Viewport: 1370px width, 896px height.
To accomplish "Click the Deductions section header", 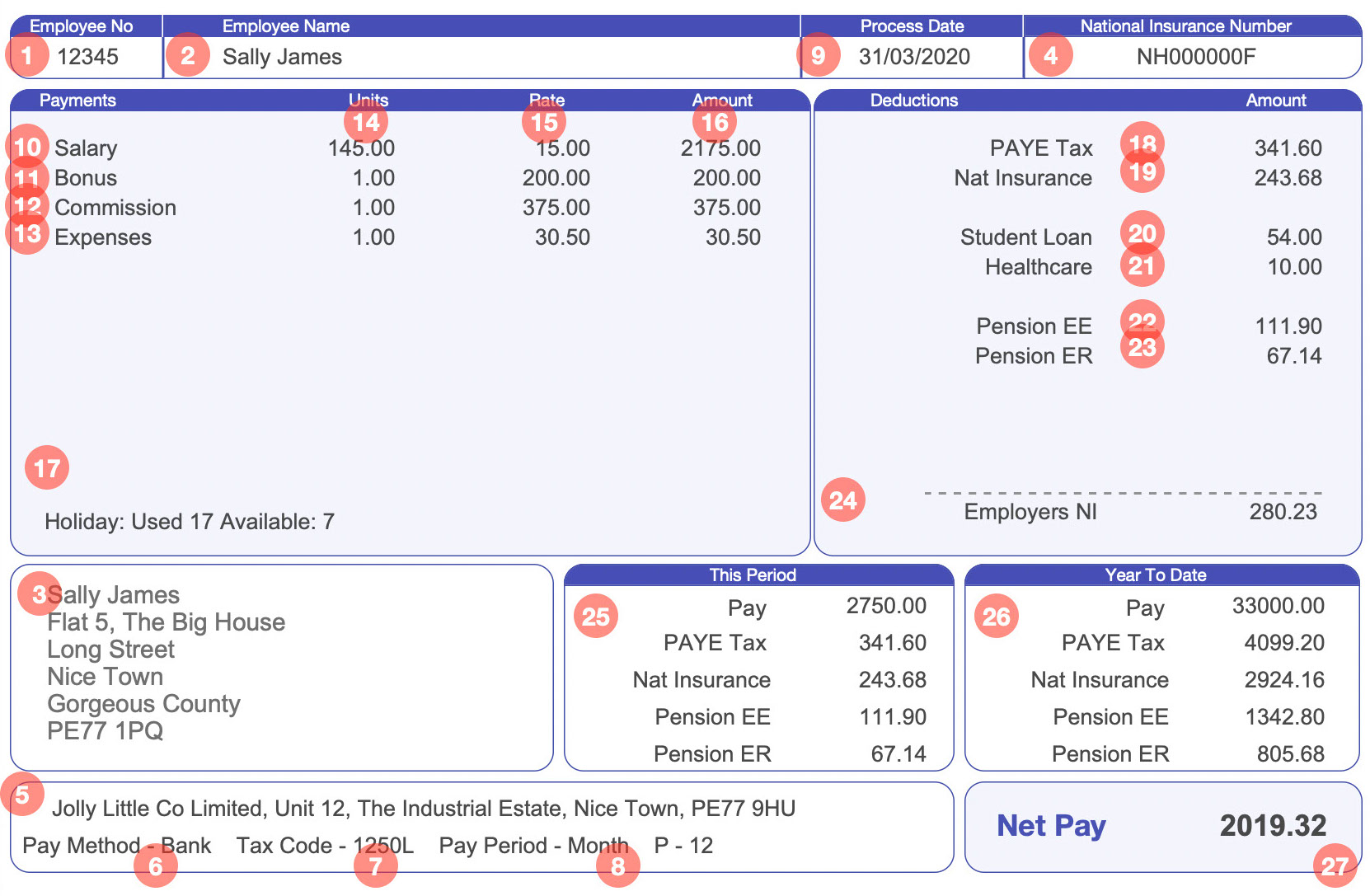I will [x=913, y=101].
